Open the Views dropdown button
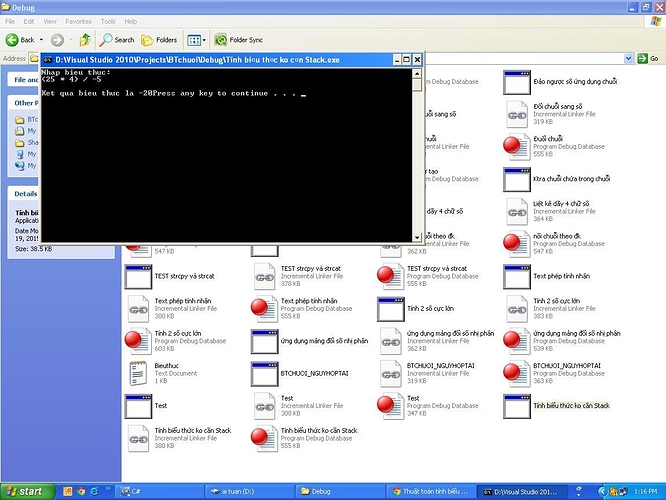666x500 pixels. 196,40
